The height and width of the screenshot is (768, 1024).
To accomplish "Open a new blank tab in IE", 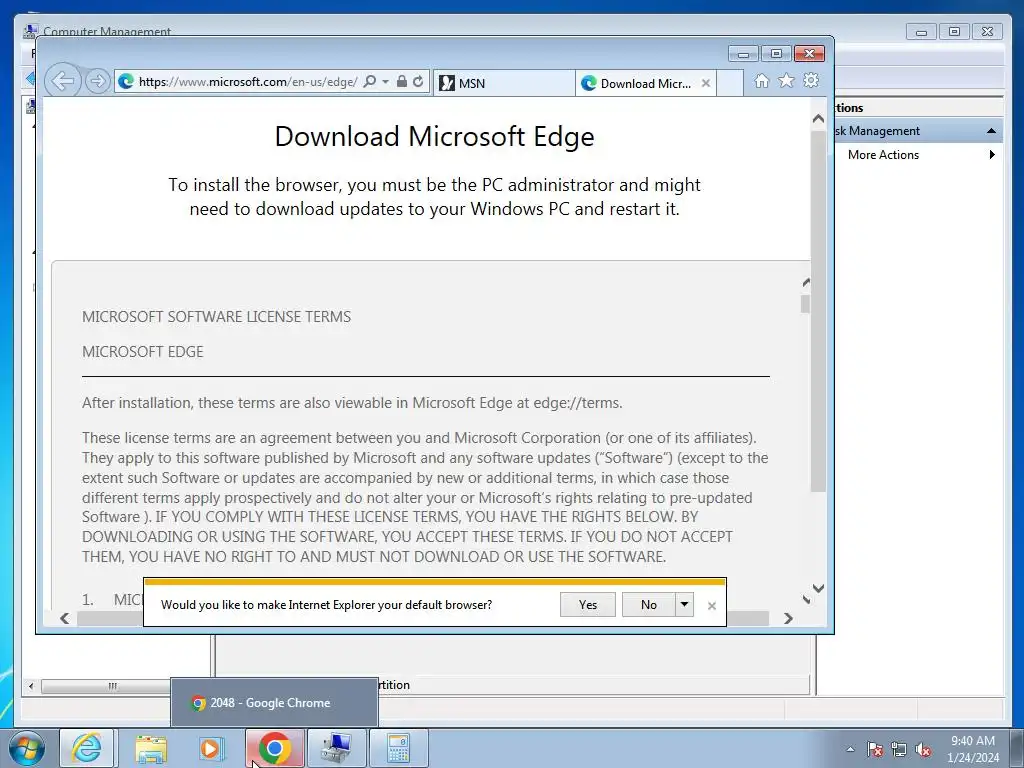I will 730,83.
